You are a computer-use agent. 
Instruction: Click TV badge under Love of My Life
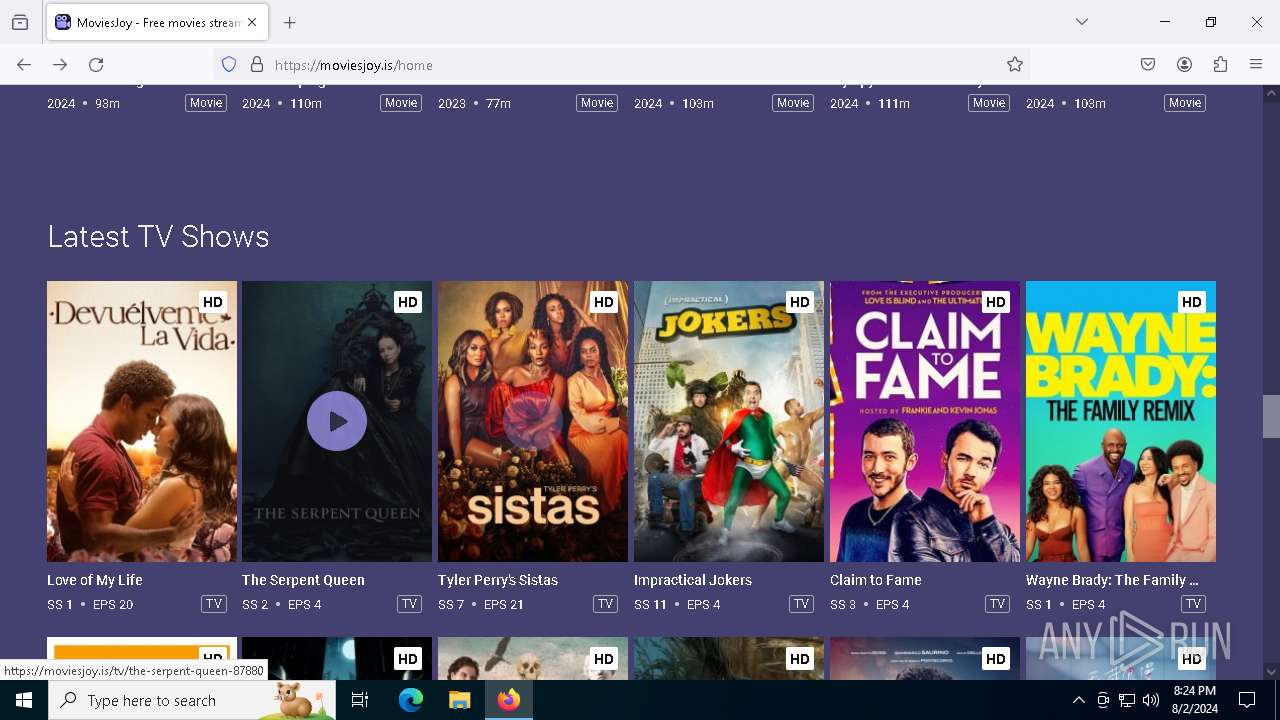[x=214, y=604]
